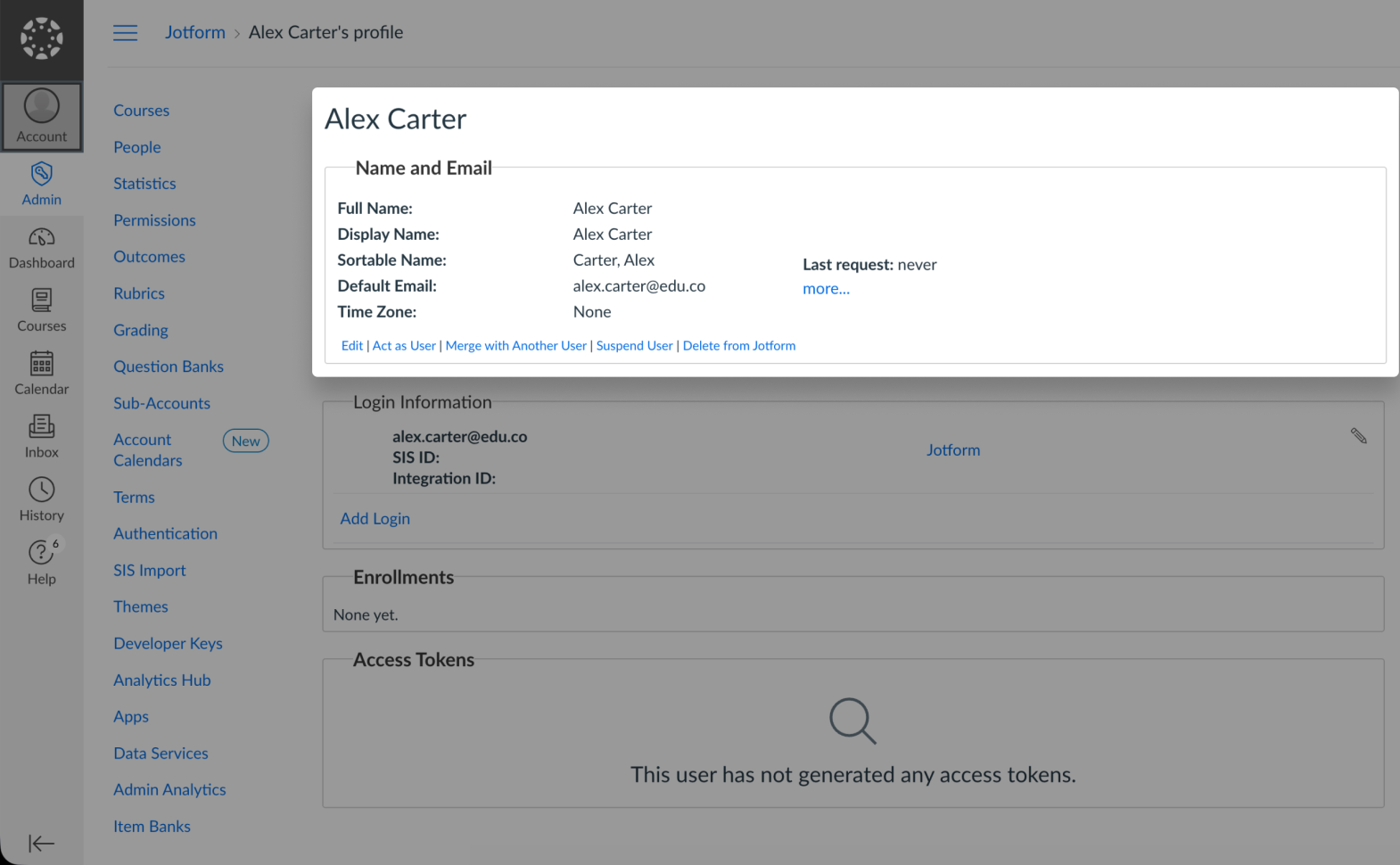Open the Admin shield icon

click(x=42, y=184)
